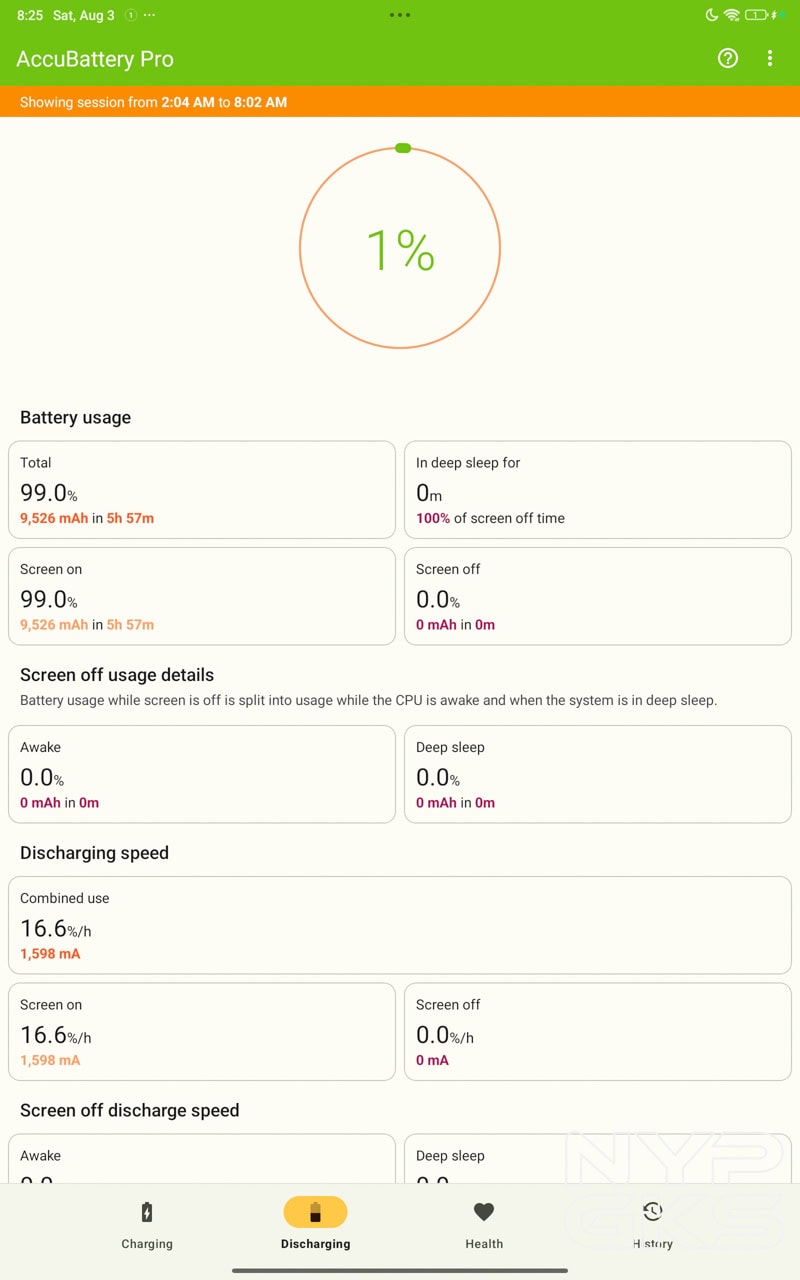The image size is (800, 1280).
Task: Tap the three dots in status bar center
Action: point(400,15)
